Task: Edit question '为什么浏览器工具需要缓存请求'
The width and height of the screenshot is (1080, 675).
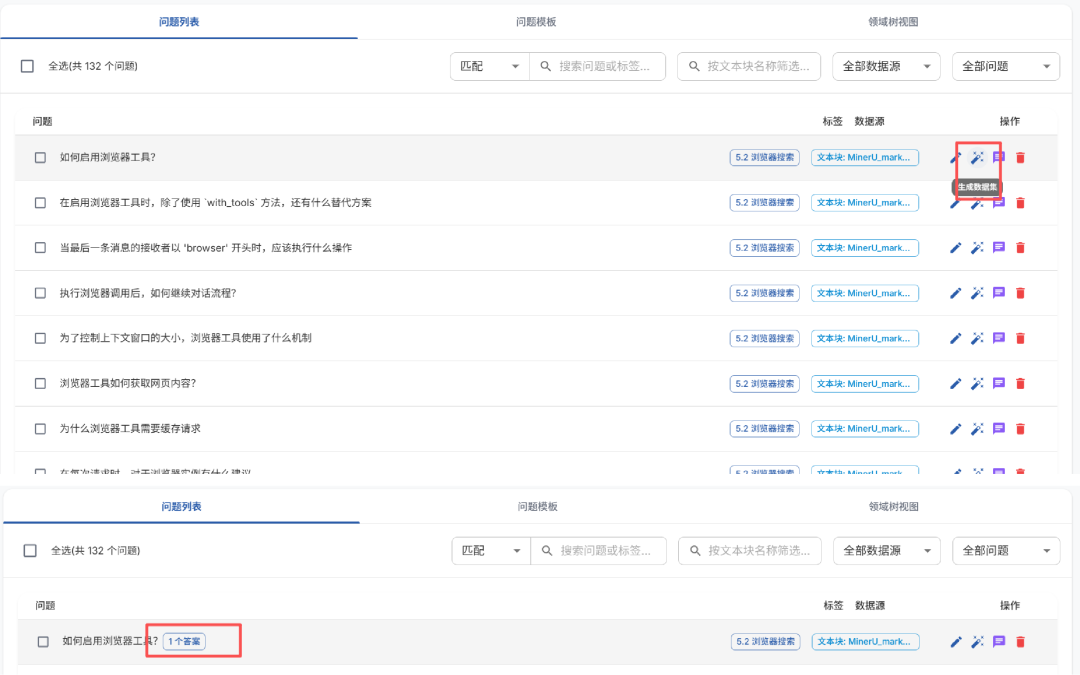Action: 955,428
